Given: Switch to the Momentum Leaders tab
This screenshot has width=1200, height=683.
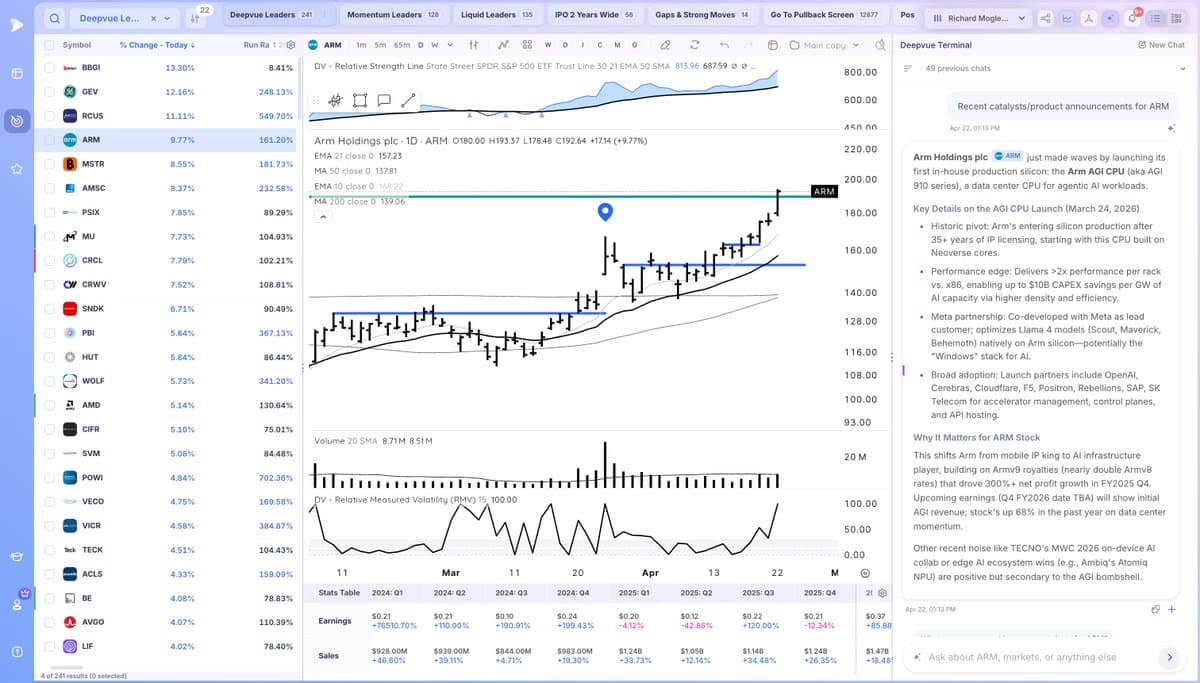Looking at the screenshot, I should coord(392,15).
